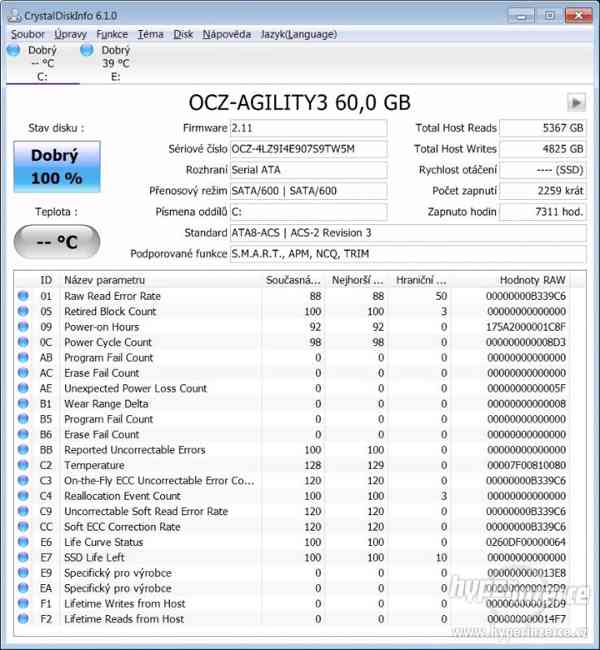This screenshot has width=600, height=650.
Task: Click the status icon for Lifetime Reads from Host
Action: click(23, 618)
